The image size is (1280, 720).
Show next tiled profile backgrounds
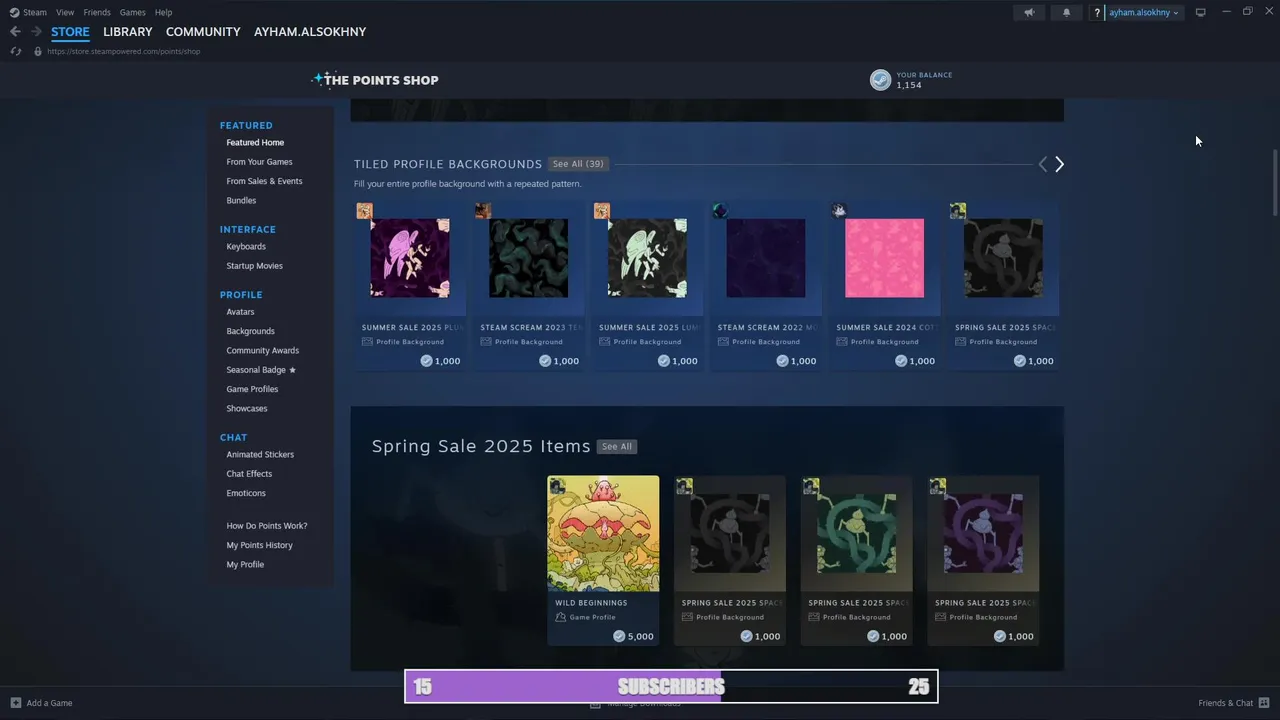(x=1059, y=164)
